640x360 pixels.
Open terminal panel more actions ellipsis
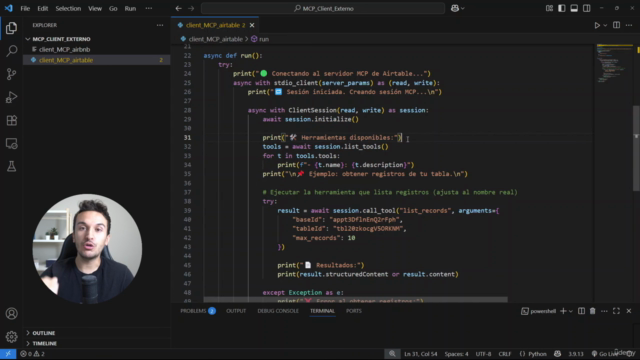pyautogui.click(x=604, y=311)
